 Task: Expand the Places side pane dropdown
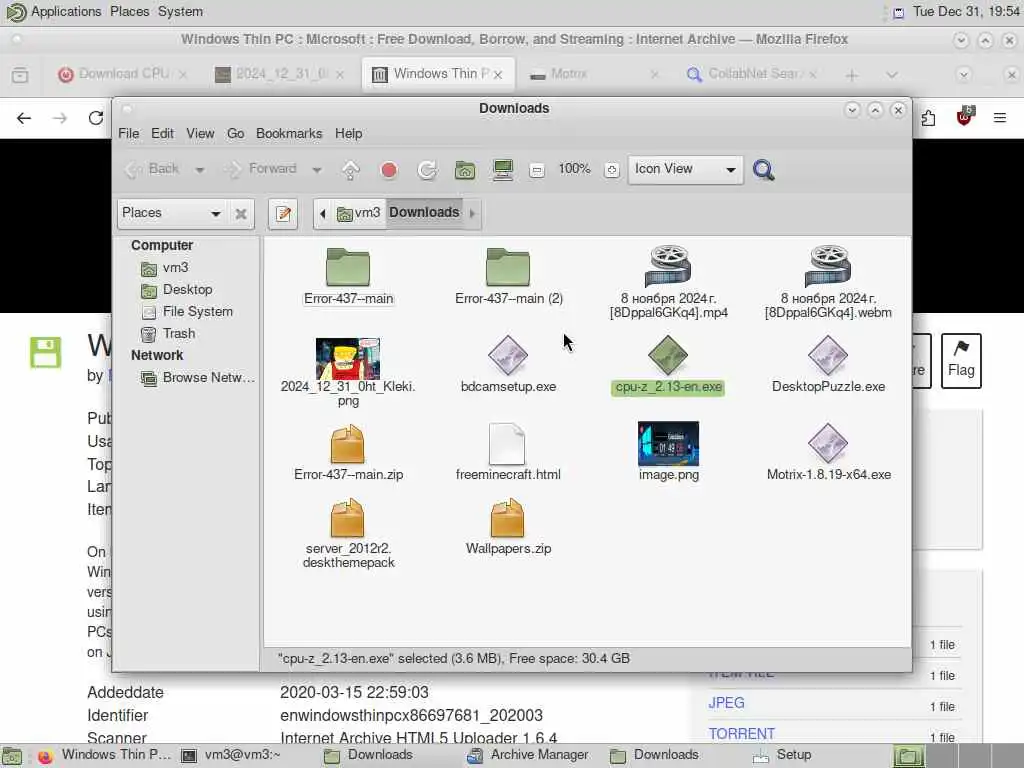click(172, 214)
